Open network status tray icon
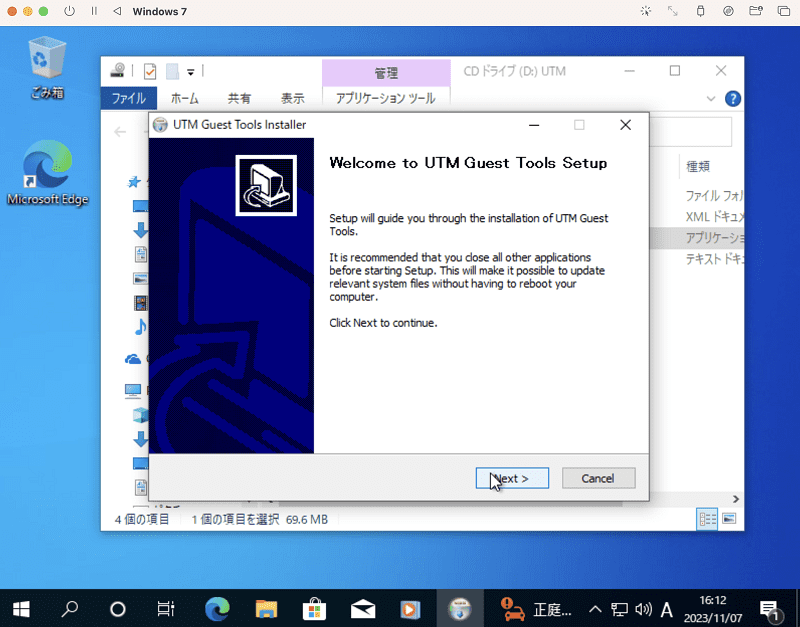 click(x=619, y=609)
